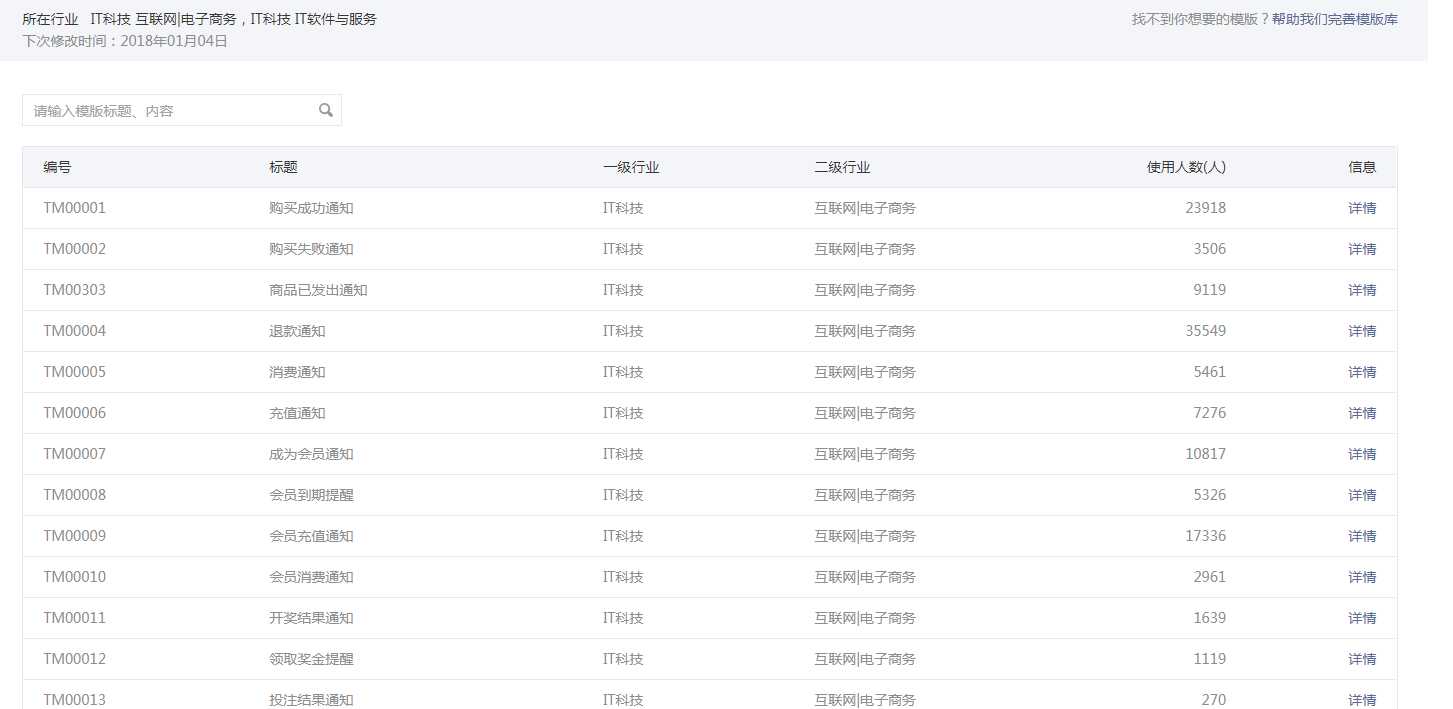Image resolution: width=1453 pixels, height=709 pixels.
Task: Select the template number TM00303
Action: tap(74, 290)
